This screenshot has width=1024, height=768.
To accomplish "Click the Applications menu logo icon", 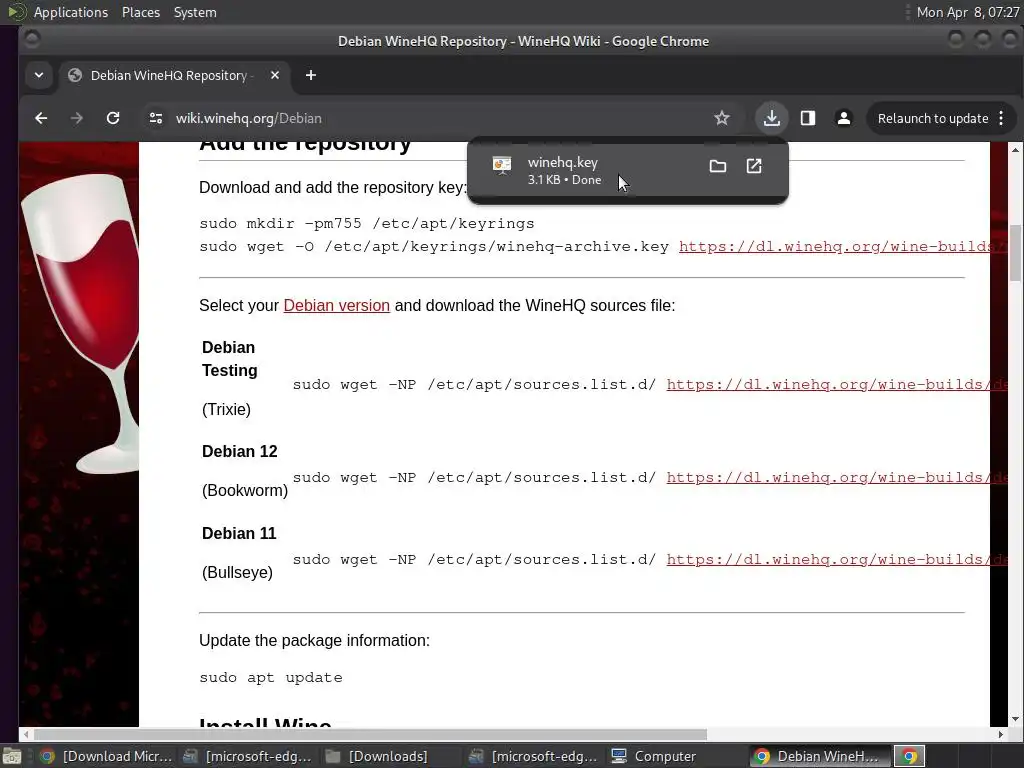I will pyautogui.click(x=16, y=12).
